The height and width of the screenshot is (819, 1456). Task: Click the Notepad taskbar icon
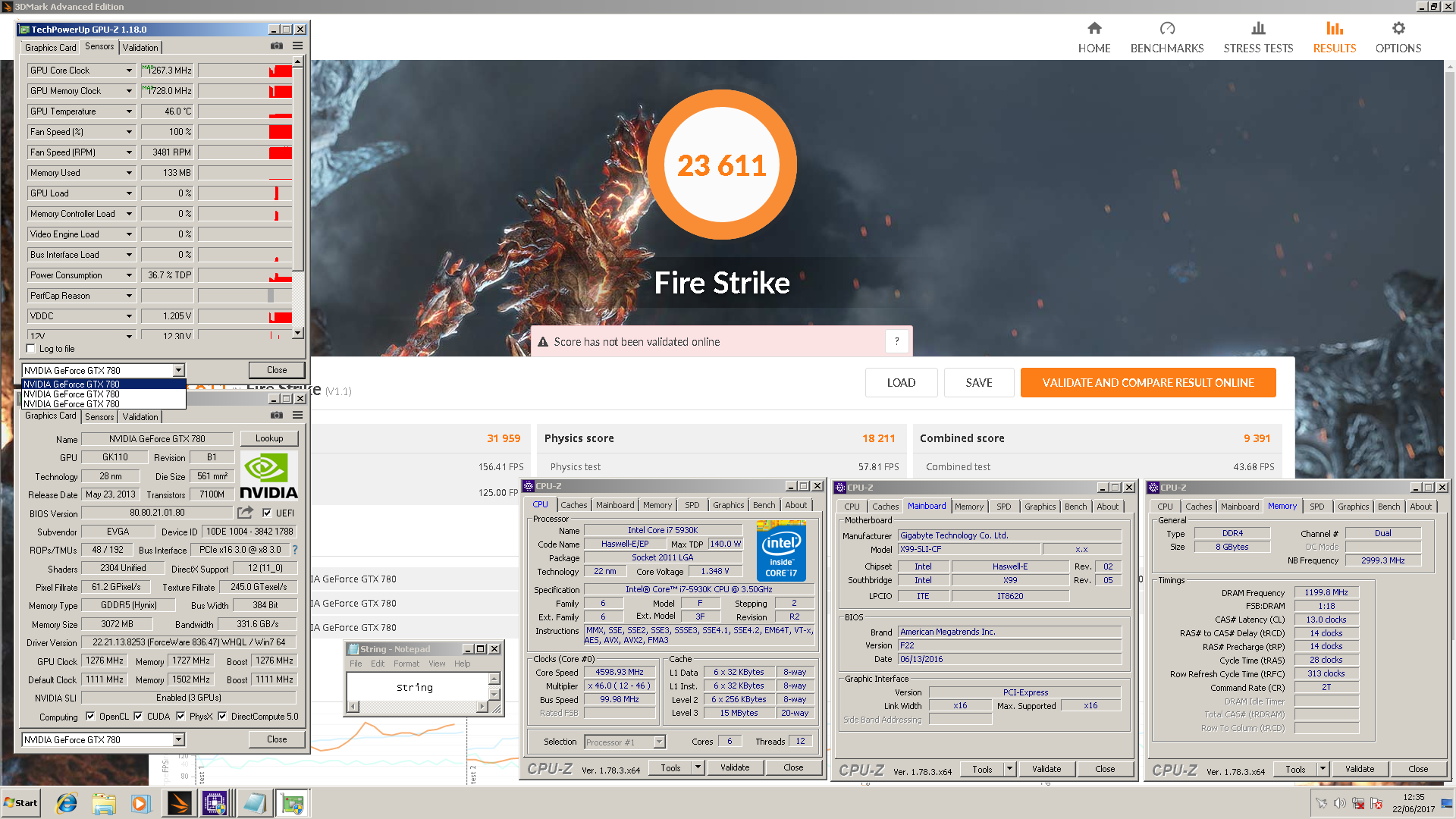pyautogui.click(x=254, y=803)
